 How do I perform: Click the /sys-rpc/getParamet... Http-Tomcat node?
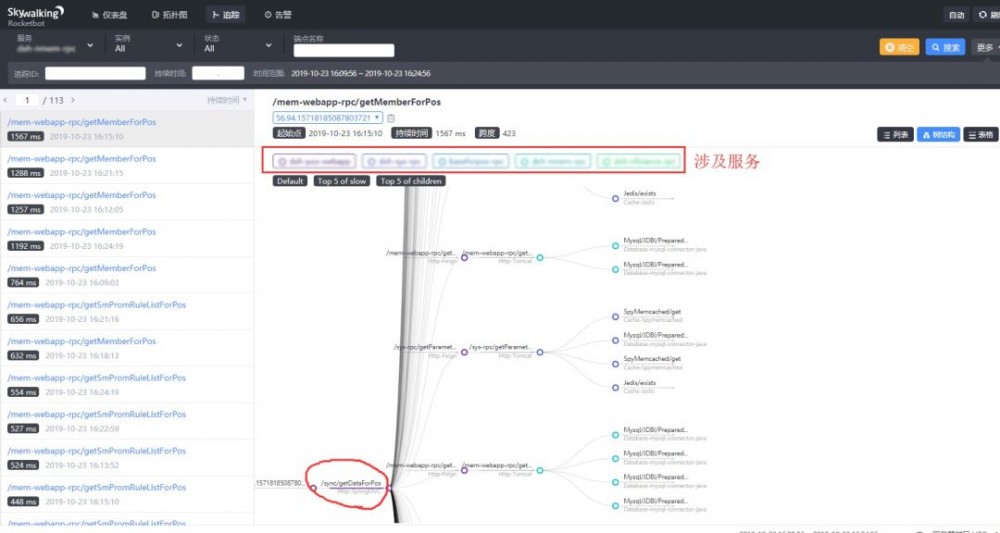pyautogui.click(x=540, y=352)
